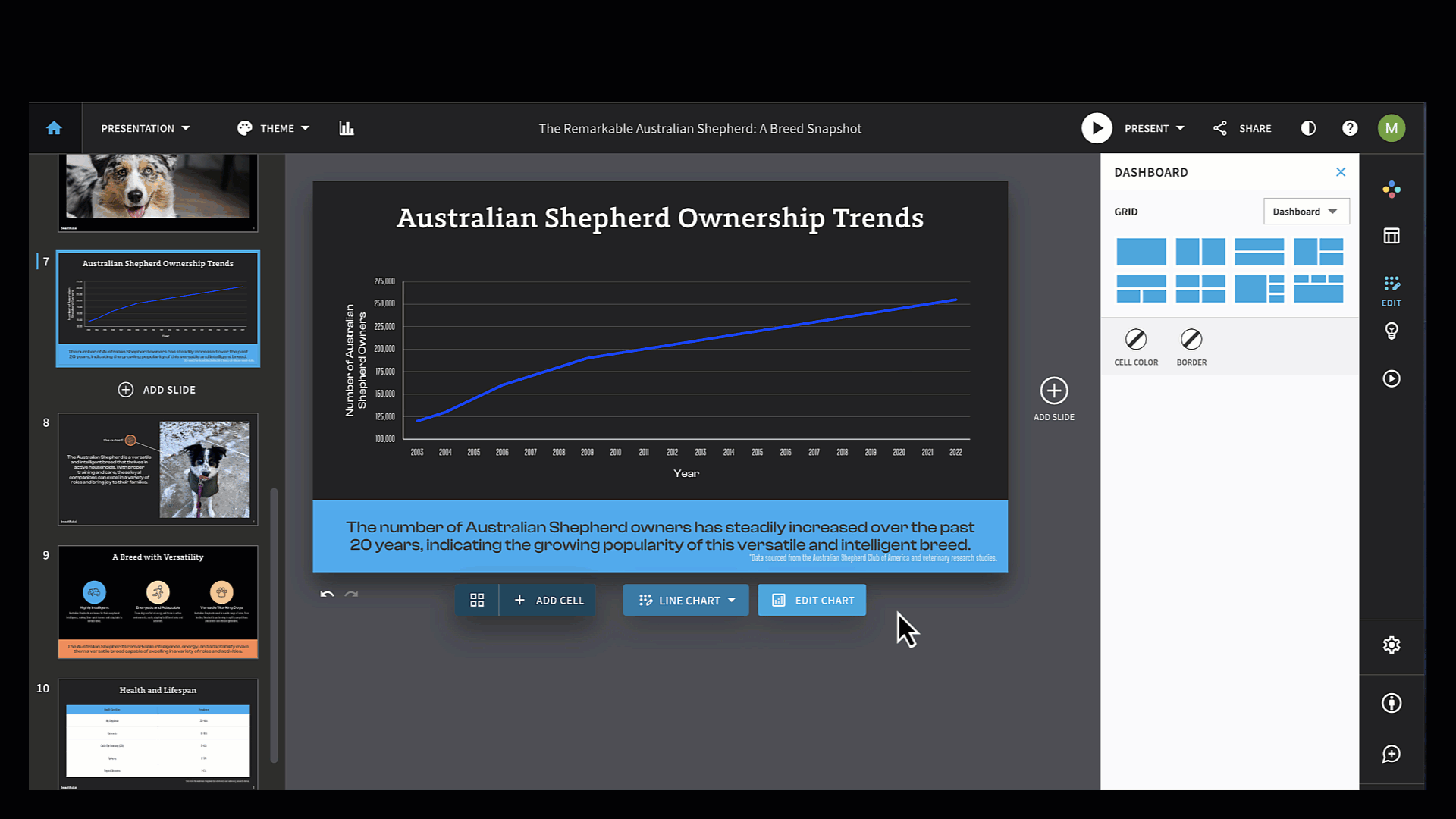The height and width of the screenshot is (819, 1456).
Task: Open the settings gear in sidebar
Action: click(1392, 645)
